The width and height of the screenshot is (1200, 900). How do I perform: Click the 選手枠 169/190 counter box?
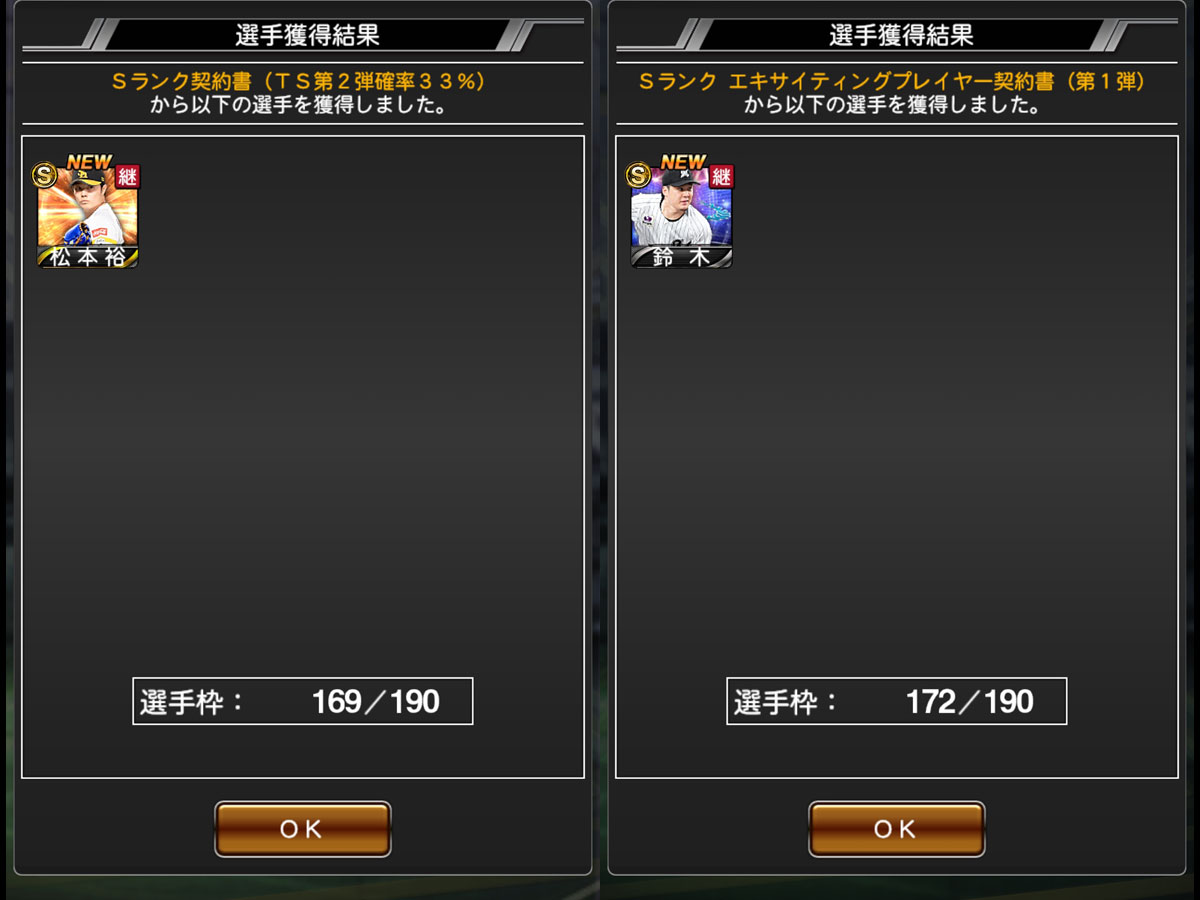[x=303, y=701]
